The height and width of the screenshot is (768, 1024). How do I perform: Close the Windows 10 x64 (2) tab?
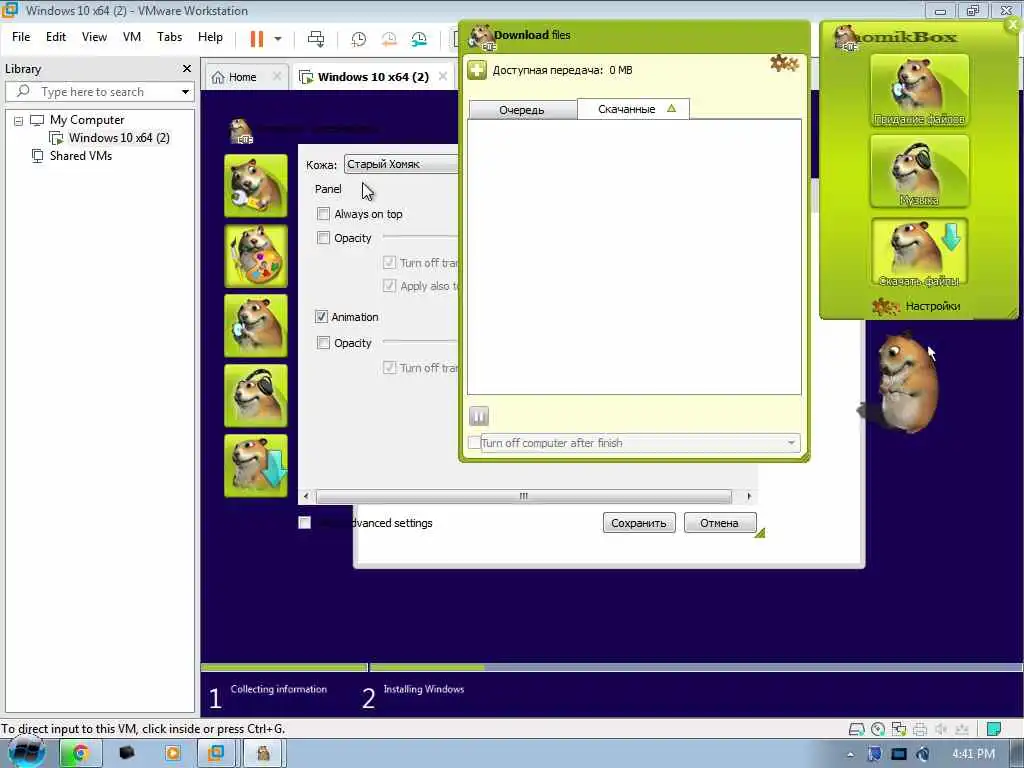pyautogui.click(x=443, y=76)
